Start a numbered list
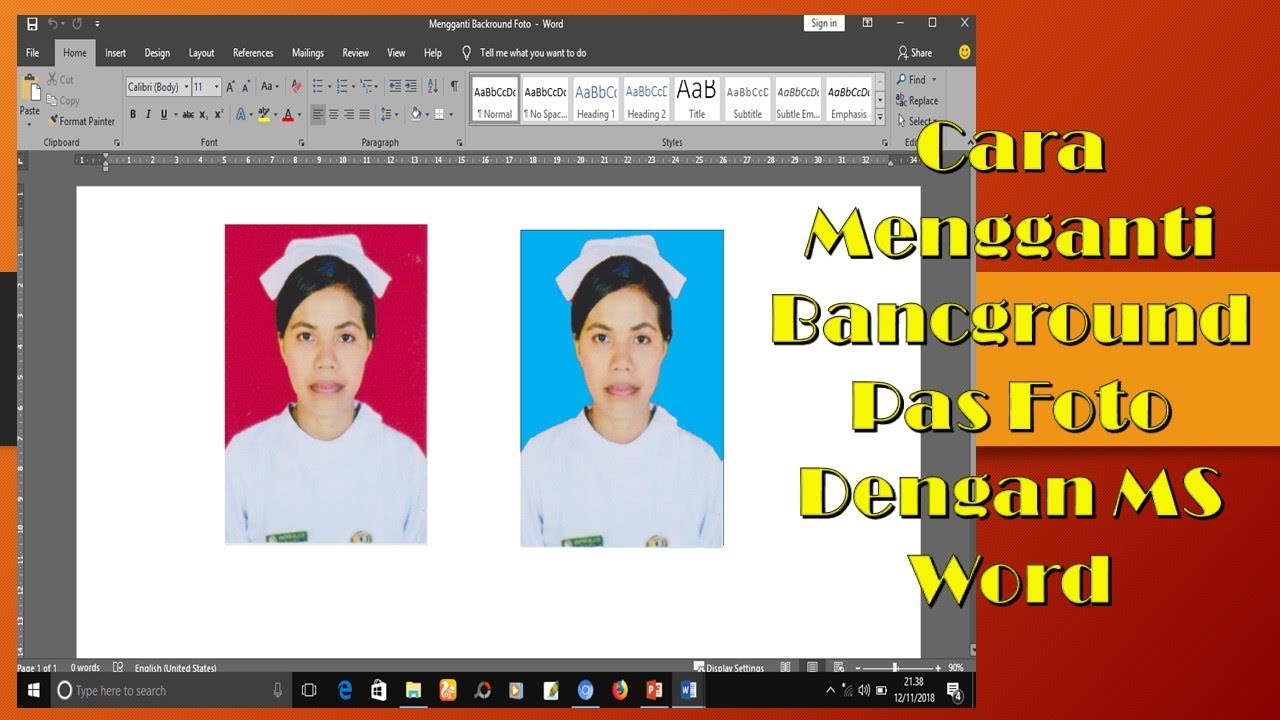The image size is (1280, 720). [342, 87]
